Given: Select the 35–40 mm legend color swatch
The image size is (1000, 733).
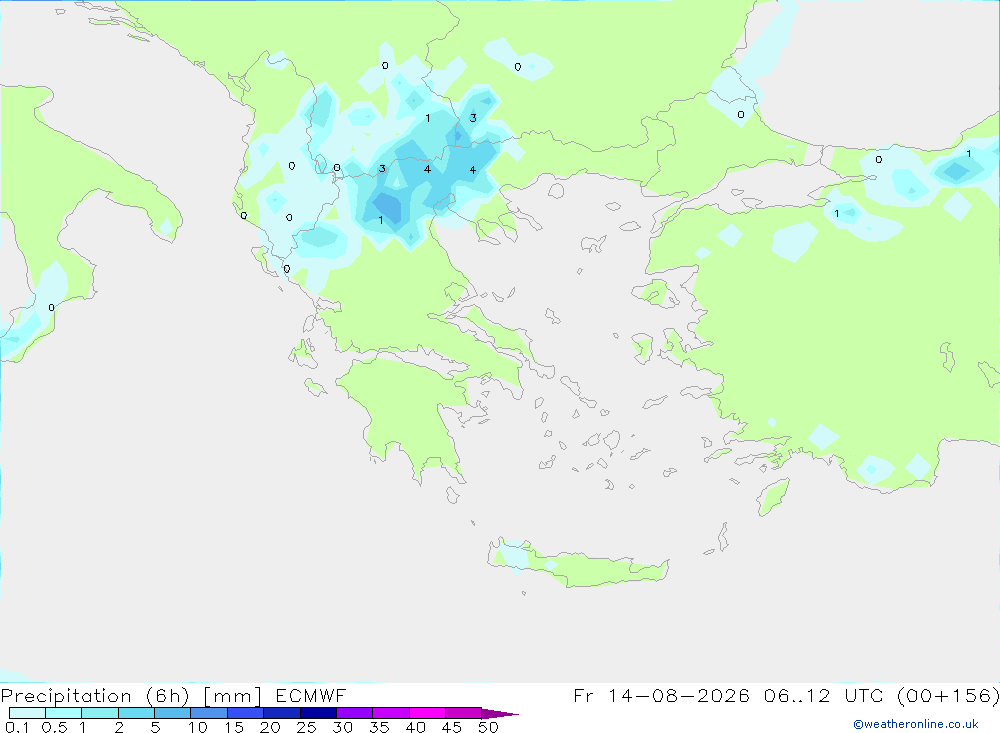Looking at the screenshot, I should pyautogui.click(x=390, y=713).
